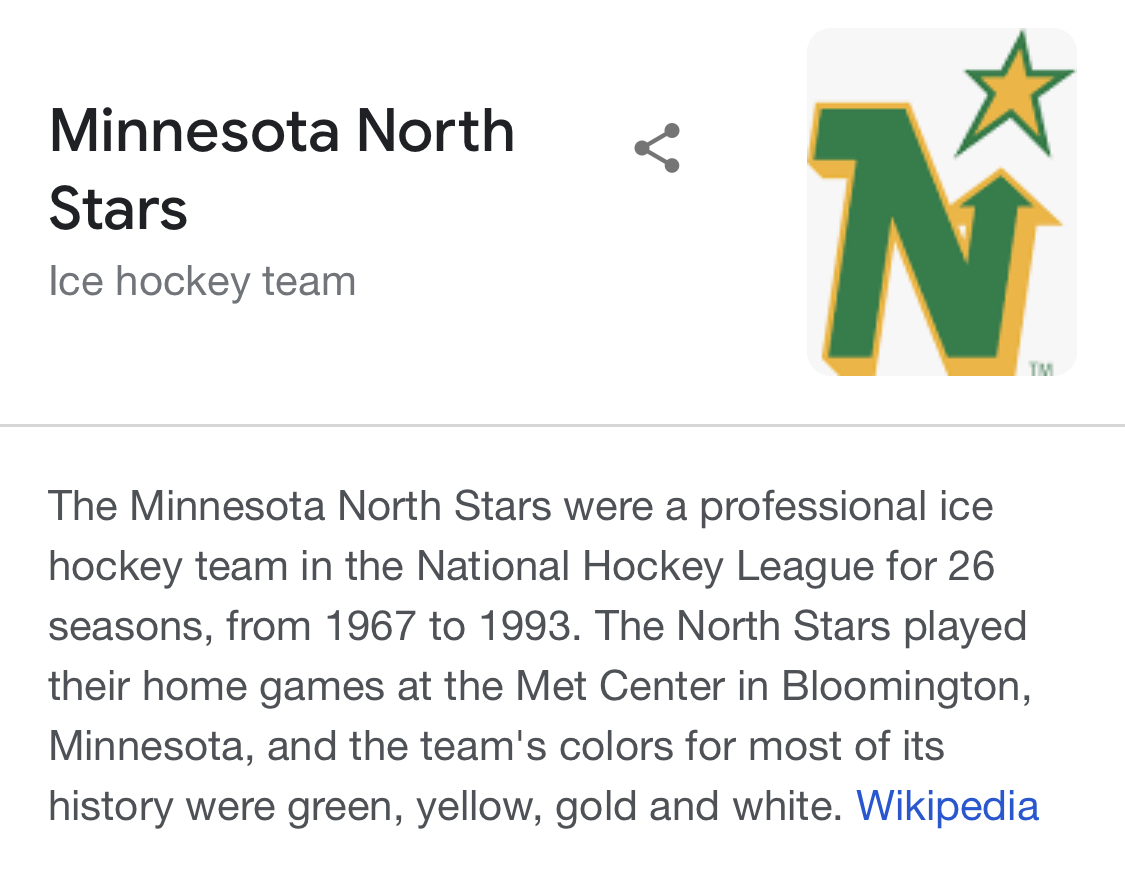Open the North Stars logo image
Image resolution: width=1125 pixels, height=884 pixels.
tap(941, 202)
